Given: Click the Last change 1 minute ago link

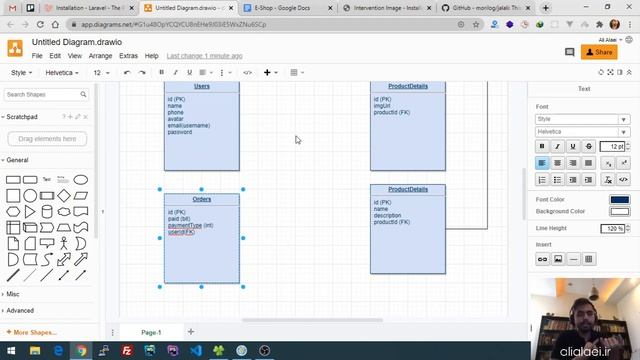Looking at the screenshot, I should pyautogui.click(x=204, y=56).
